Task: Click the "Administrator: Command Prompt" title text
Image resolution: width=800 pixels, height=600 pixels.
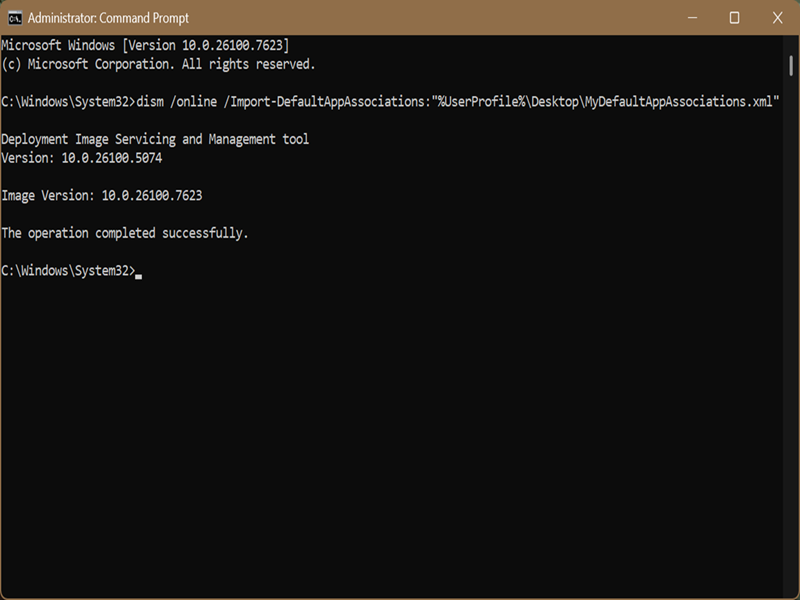Action: tap(108, 18)
